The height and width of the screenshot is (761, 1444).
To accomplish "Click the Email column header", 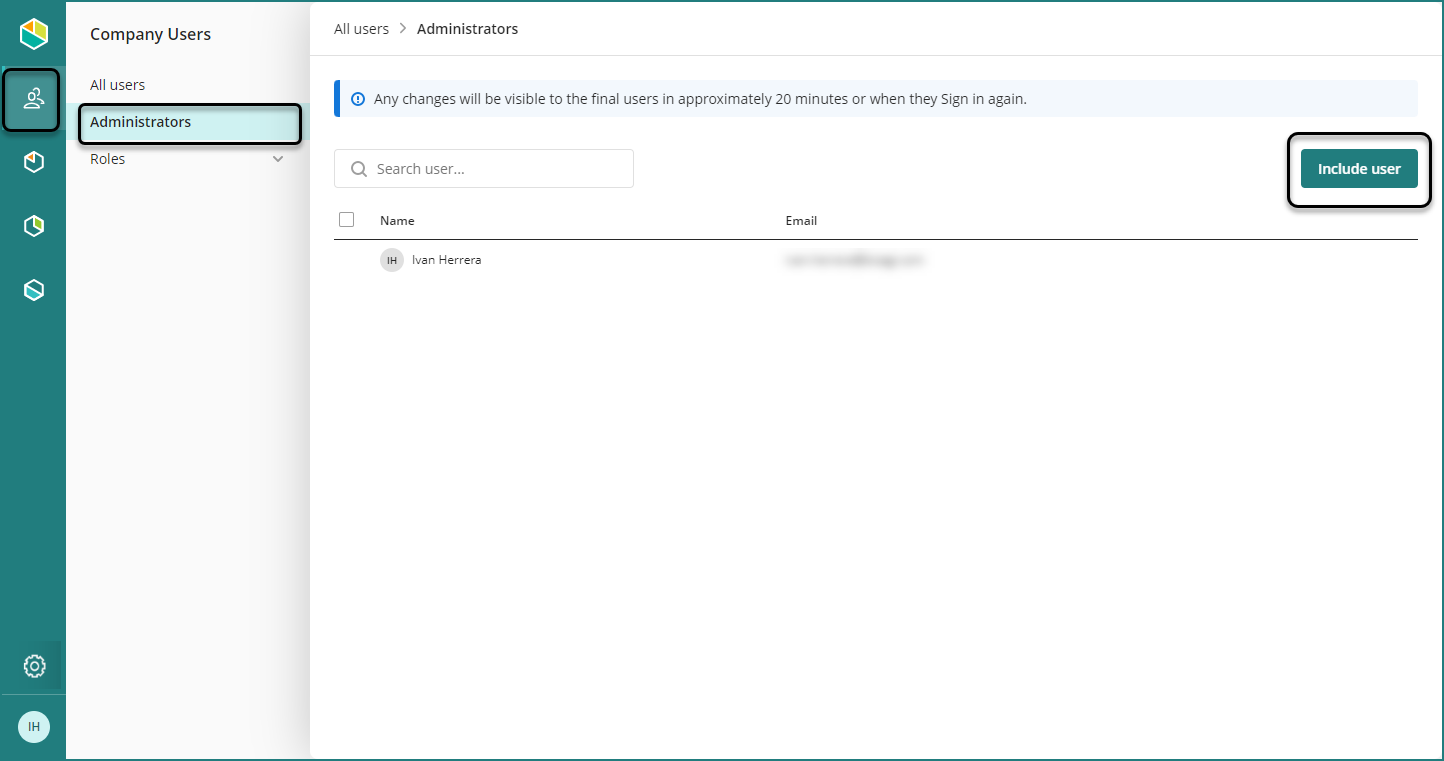I will click(x=801, y=221).
